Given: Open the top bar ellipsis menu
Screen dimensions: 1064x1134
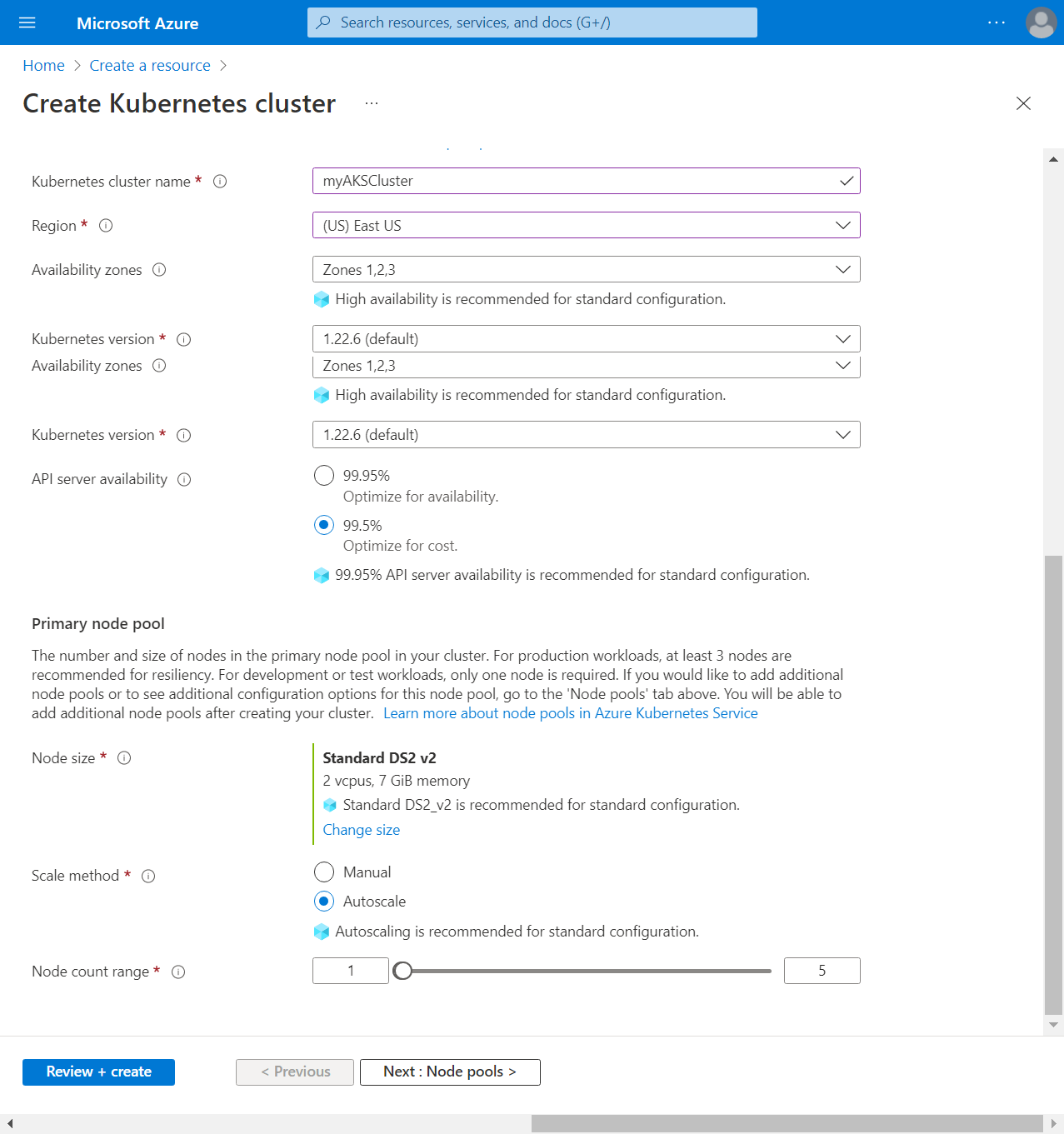Looking at the screenshot, I should [x=997, y=22].
